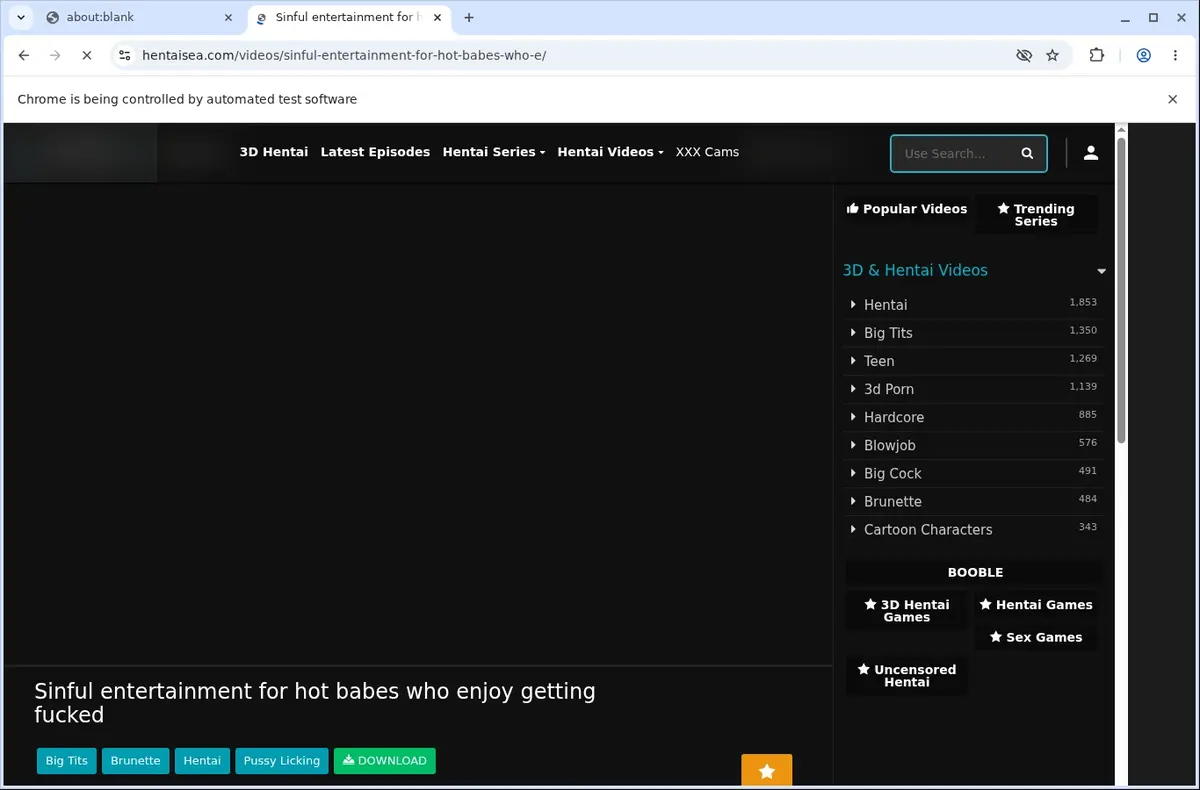Click the magnifier search icon
The height and width of the screenshot is (790, 1200).
click(1027, 154)
